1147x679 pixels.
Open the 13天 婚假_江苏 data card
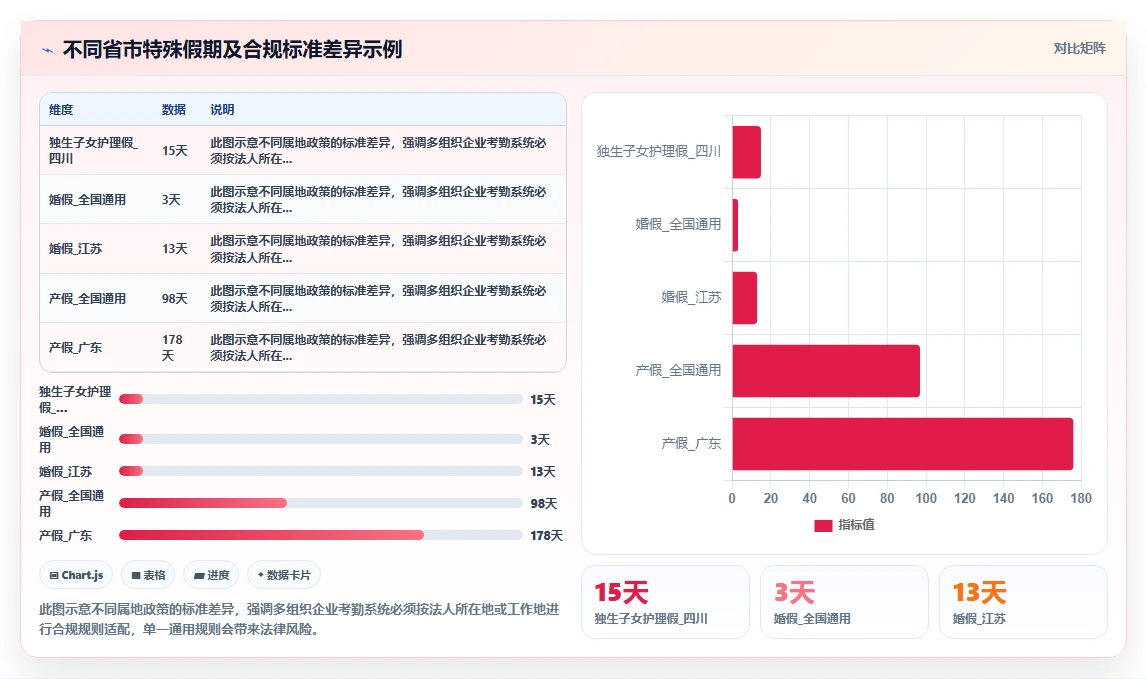point(1023,602)
